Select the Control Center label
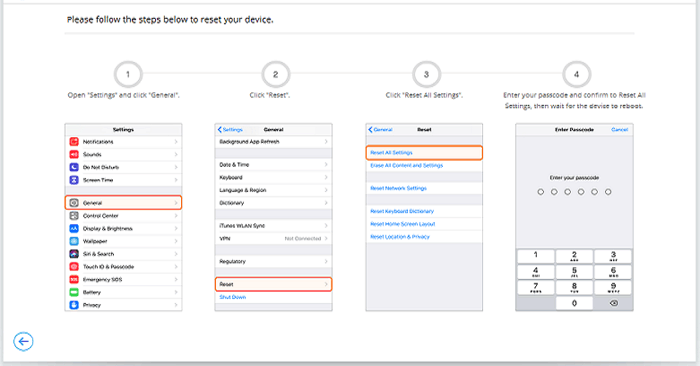The width and height of the screenshot is (700, 366). [x=100, y=216]
